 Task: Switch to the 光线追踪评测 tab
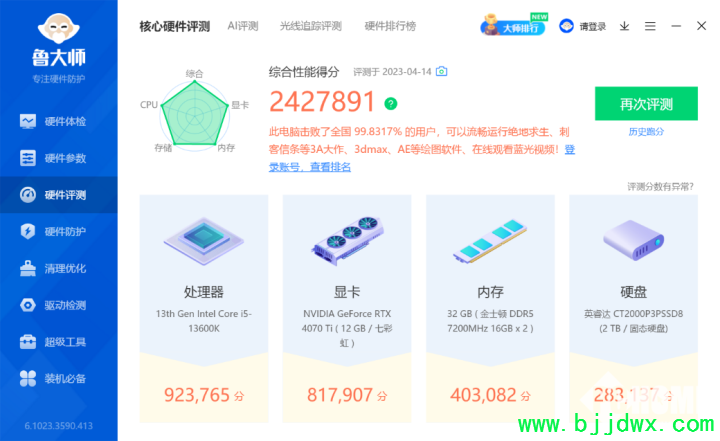[x=311, y=26]
